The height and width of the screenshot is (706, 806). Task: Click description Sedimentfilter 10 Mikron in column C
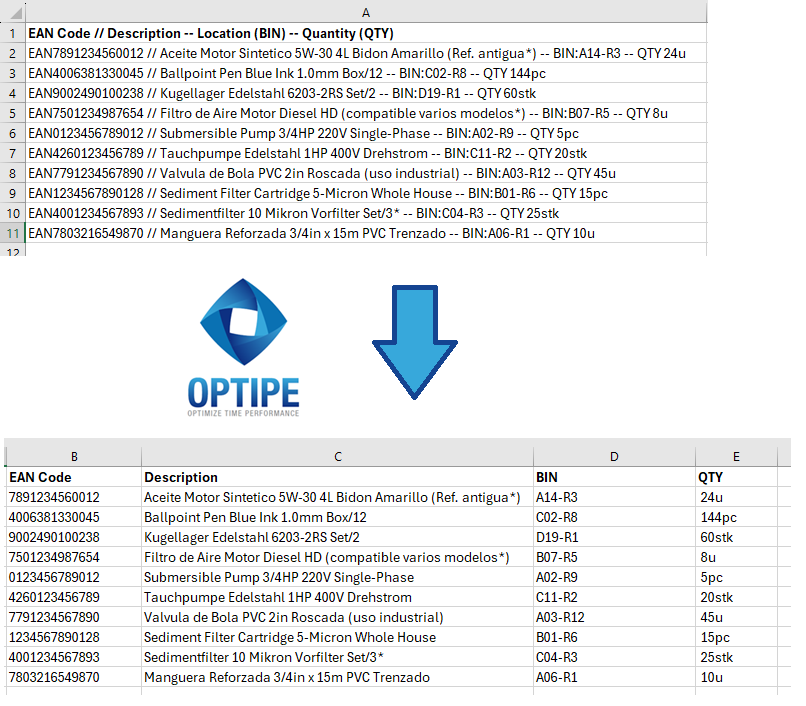coord(338,658)
